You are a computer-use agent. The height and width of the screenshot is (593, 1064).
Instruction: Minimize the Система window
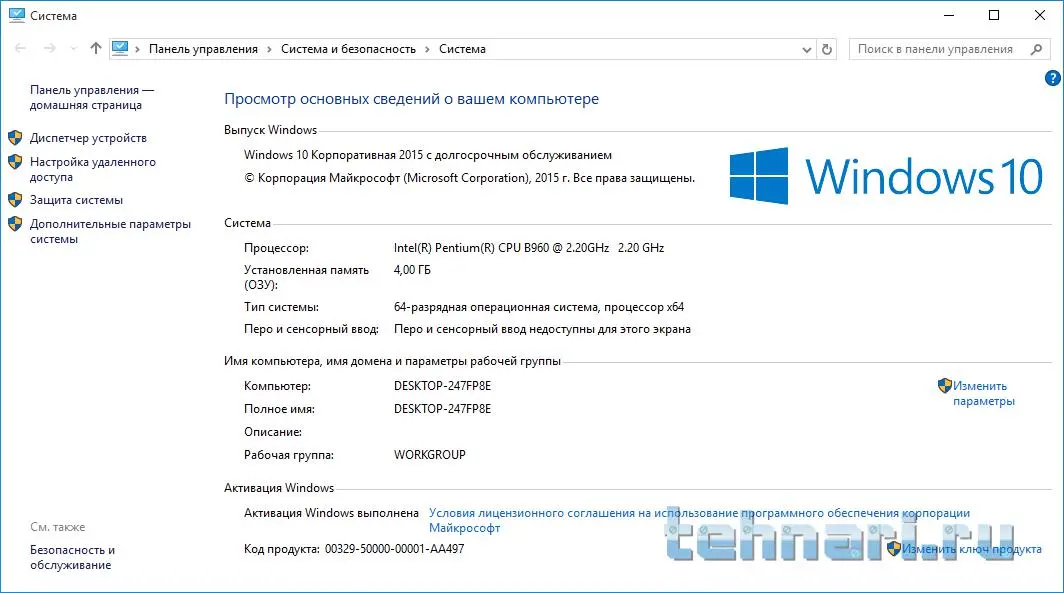tap(949, 15)
